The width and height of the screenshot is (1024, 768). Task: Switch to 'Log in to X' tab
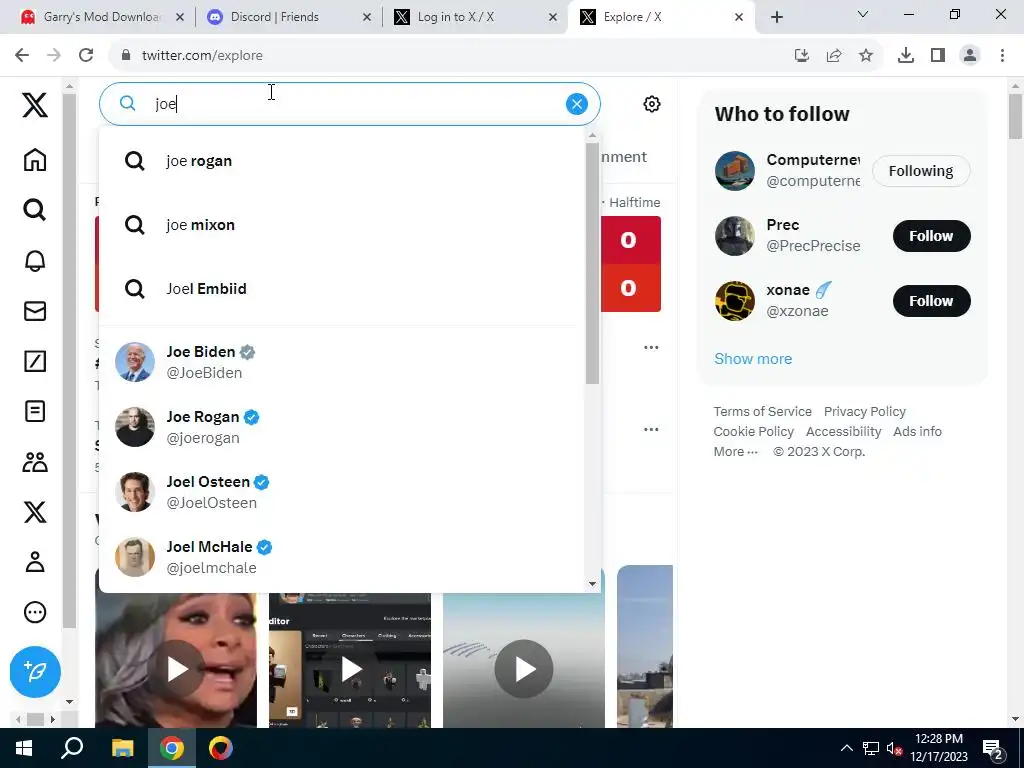tap(477, 17)
